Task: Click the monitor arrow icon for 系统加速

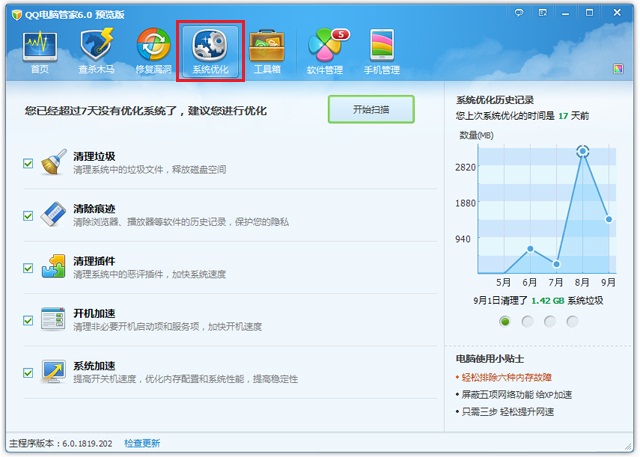Action: pos(53,371)
